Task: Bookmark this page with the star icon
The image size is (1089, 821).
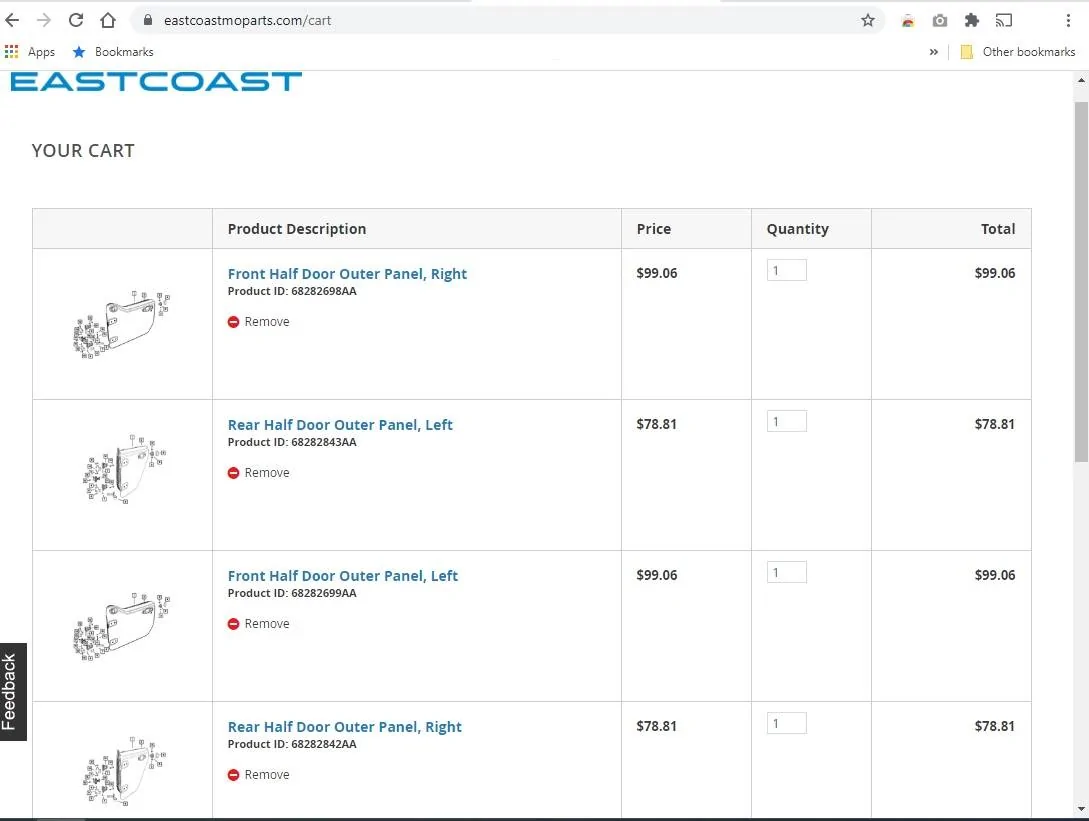Action: click(867, 20)
